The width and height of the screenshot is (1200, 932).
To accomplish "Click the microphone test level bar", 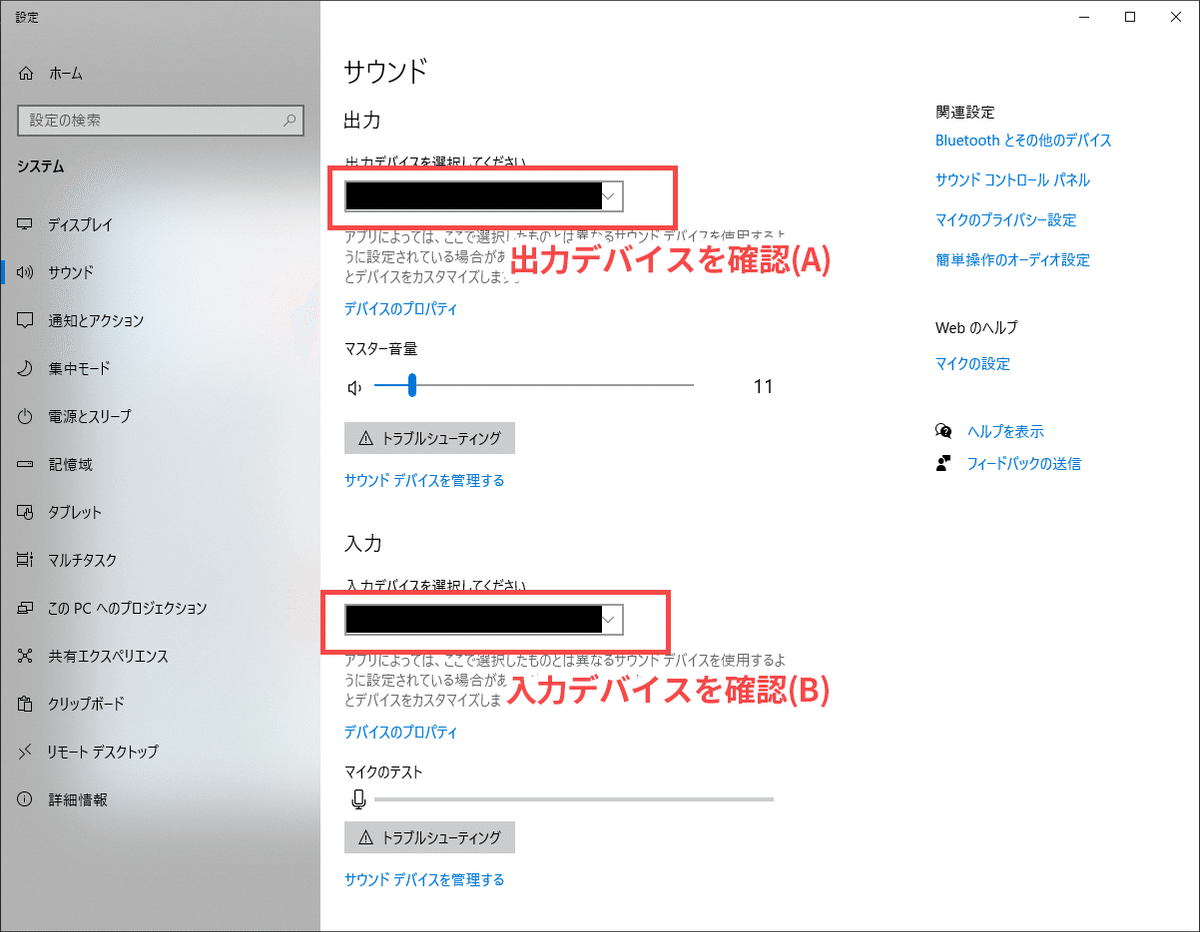I will [574, 800].
